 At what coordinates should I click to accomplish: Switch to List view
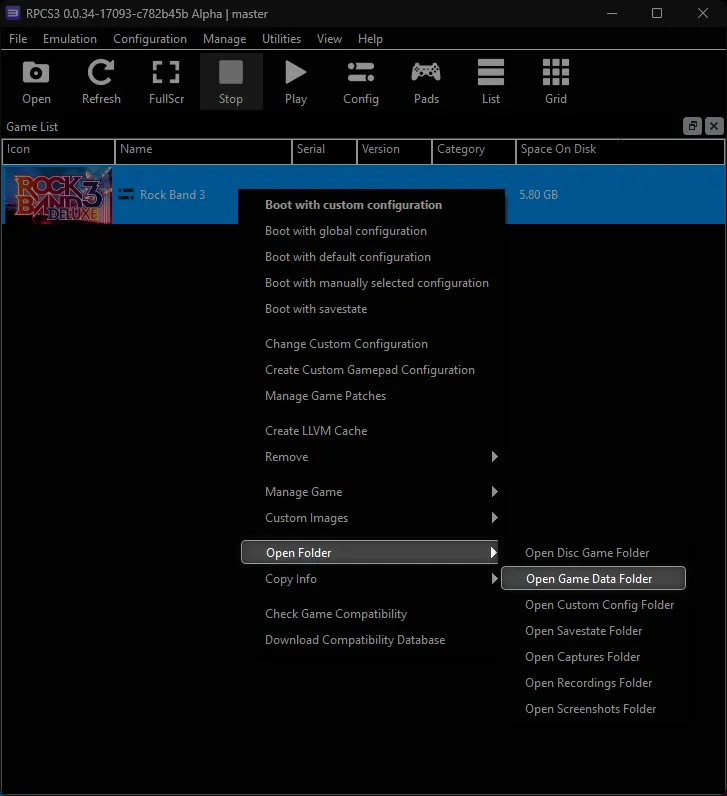(x=491, y=82)
